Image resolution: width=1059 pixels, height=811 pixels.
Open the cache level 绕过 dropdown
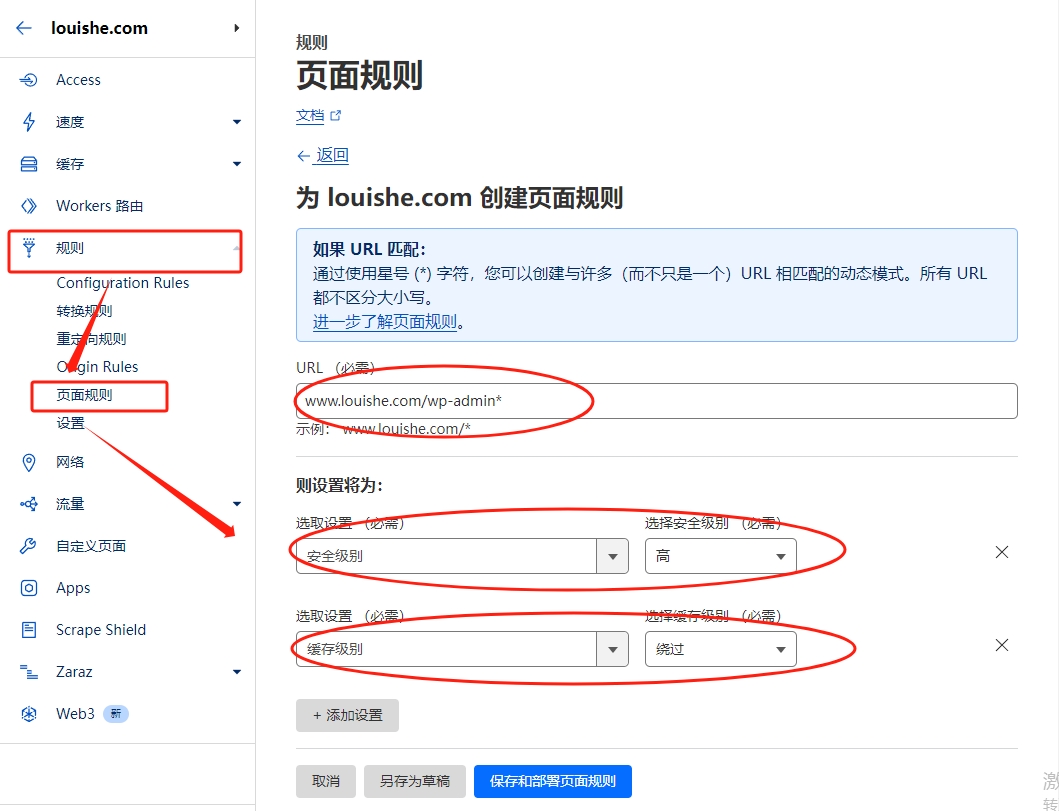pyautogui.click(x=721, y=649)
